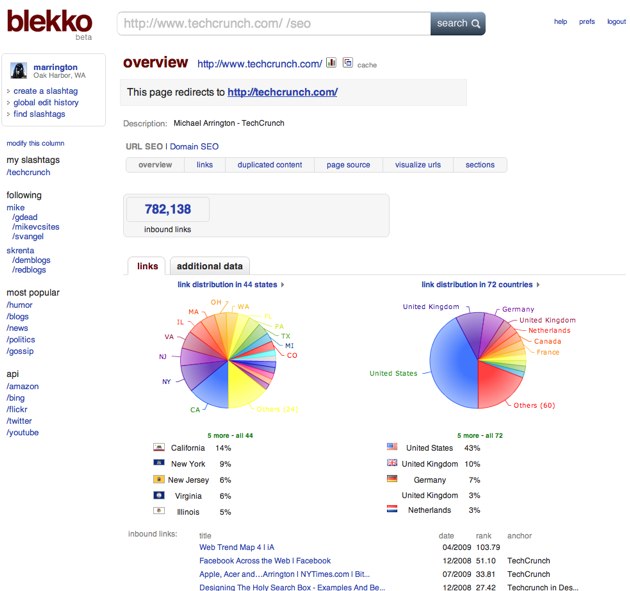Click the overview URL http://www.techcrunch.com/

(x=260, y=64)
